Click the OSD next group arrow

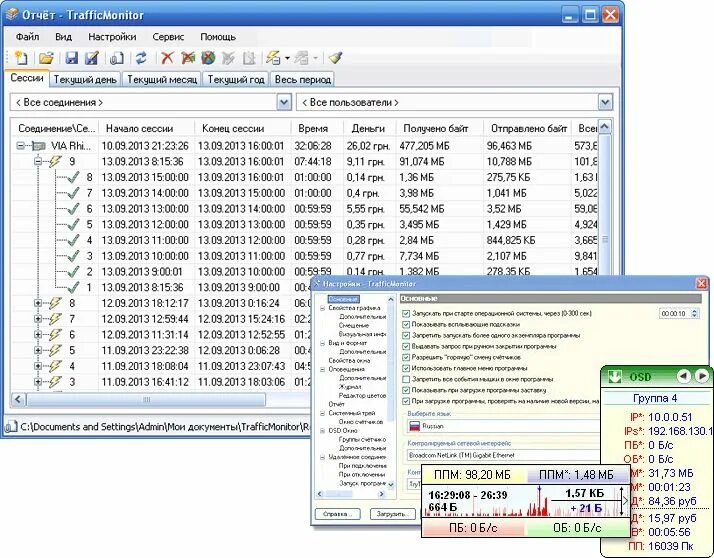tap(702, 376)
